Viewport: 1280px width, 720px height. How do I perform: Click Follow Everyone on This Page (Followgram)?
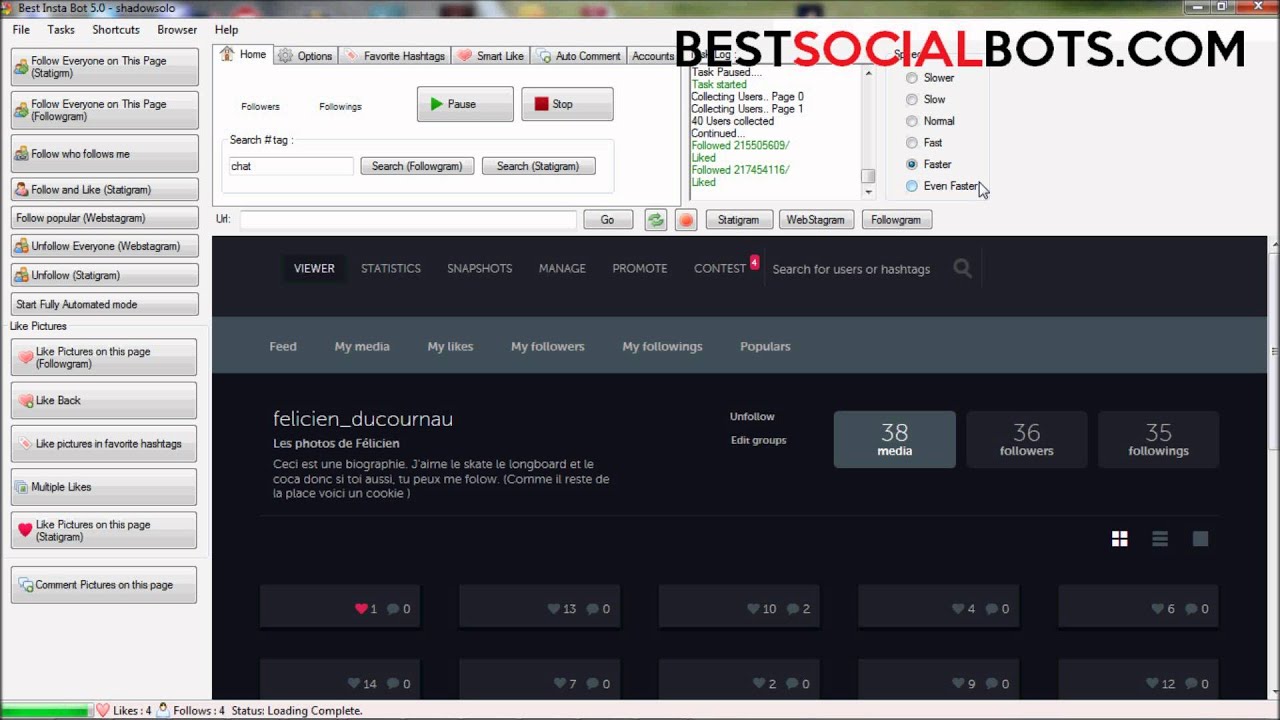click(105, 110)
